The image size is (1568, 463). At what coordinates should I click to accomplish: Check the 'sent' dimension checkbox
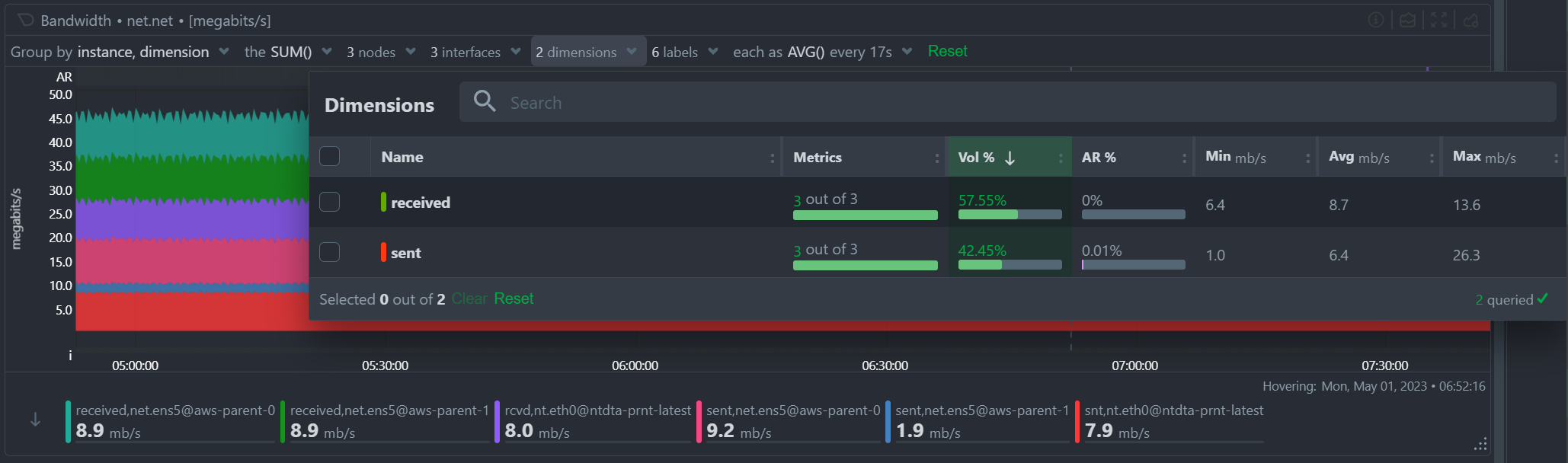point(329,252)
